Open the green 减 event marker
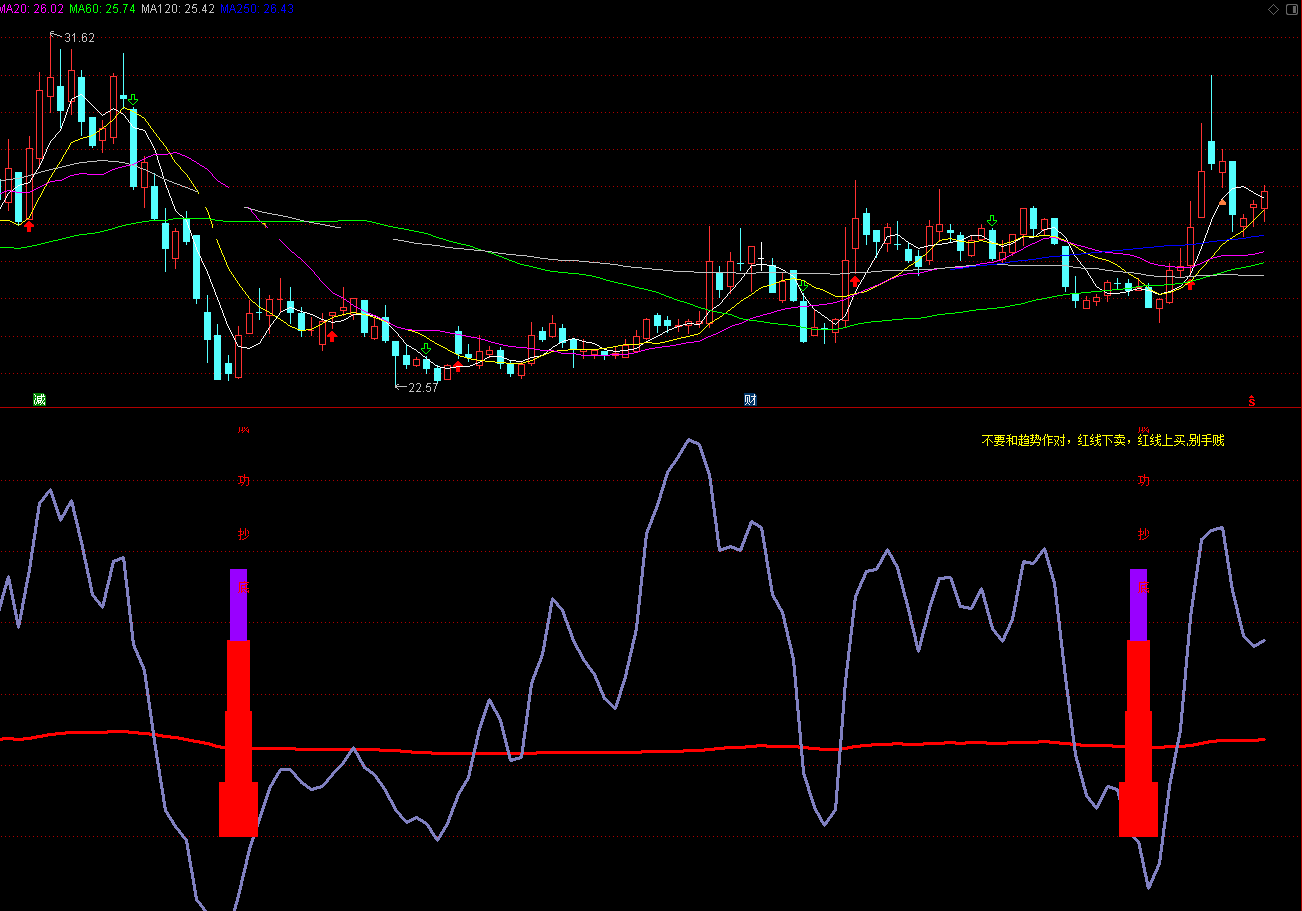The width and height of the screenshot is (1302, 911). click(39, 400)
